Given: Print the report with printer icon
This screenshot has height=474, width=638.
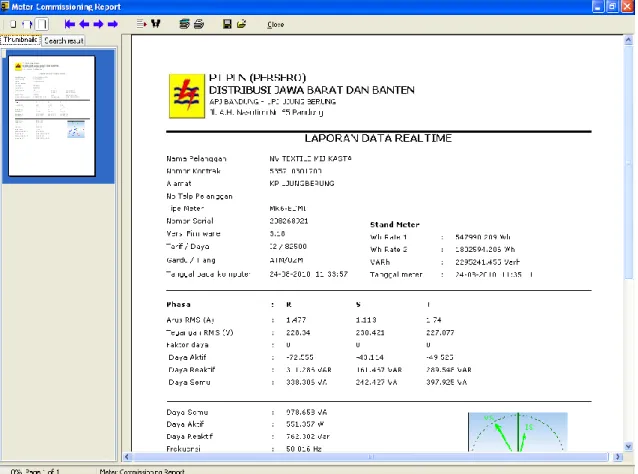Looking at the screenshot, I should coord(199,24).
